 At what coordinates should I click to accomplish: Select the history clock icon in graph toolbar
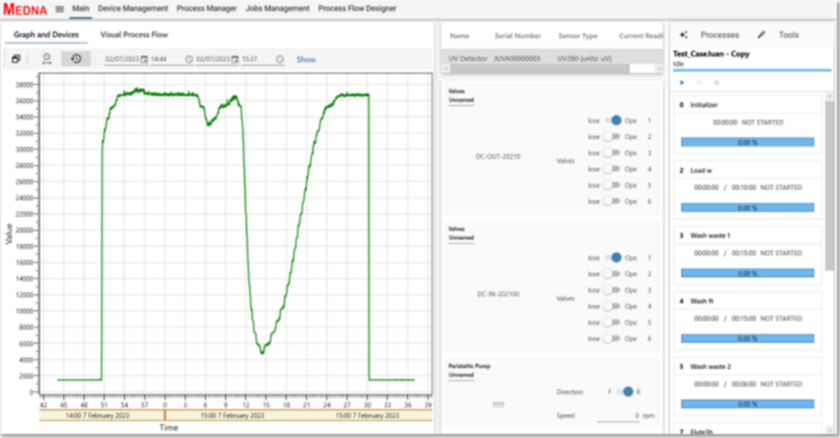pos(75,59)
